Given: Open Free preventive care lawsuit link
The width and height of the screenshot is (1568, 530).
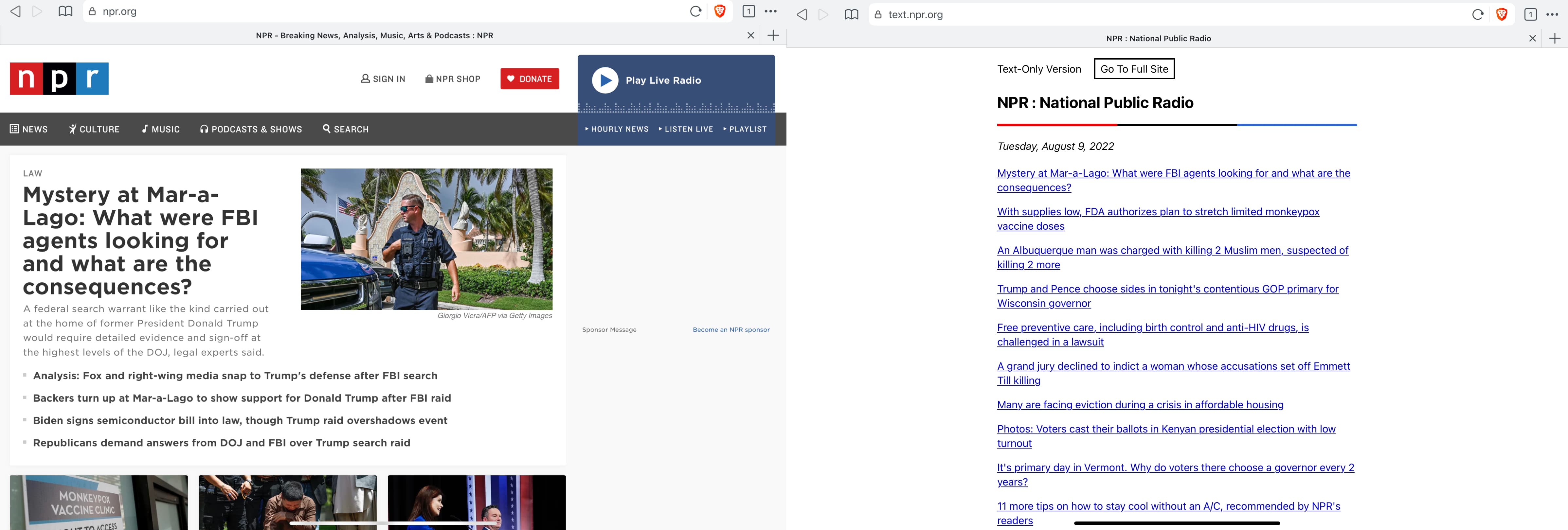Looking at the screenshot, I should point(1153,335).
